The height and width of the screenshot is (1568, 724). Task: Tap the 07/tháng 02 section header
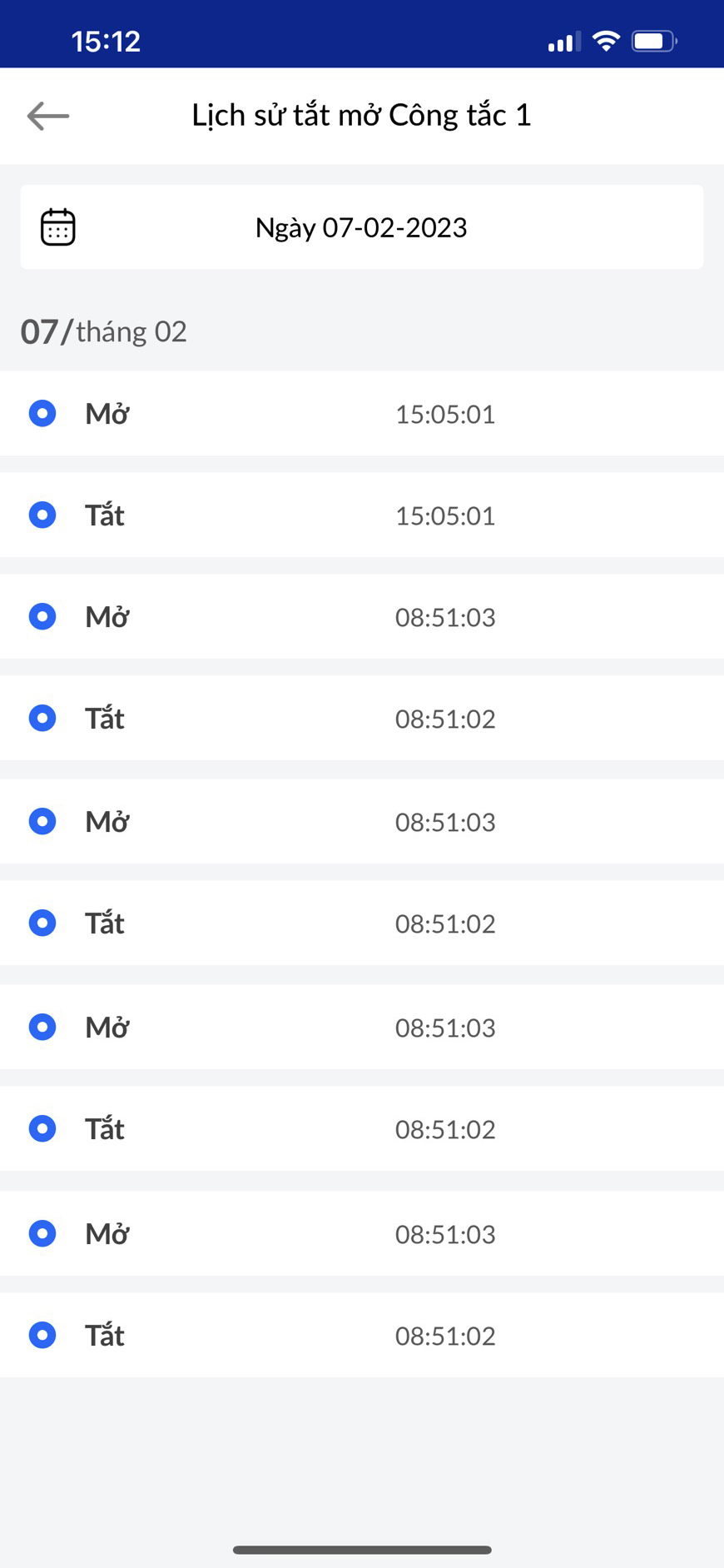click(104, 331)
